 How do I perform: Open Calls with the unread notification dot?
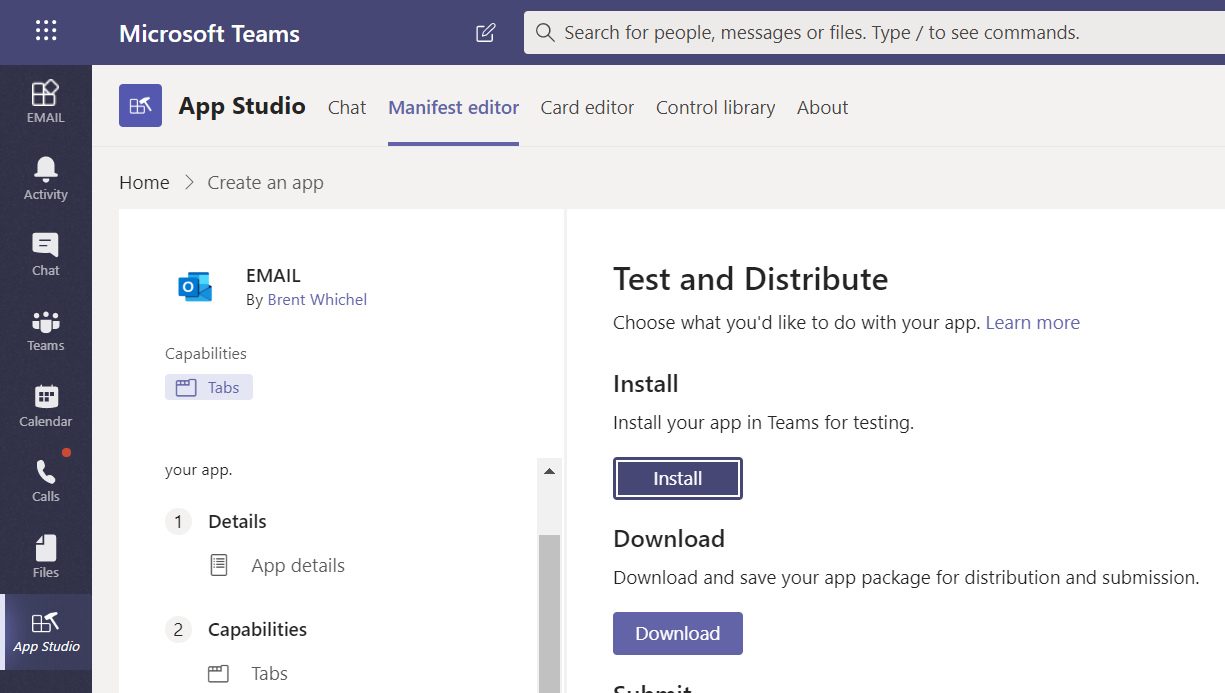pos(45,481)
